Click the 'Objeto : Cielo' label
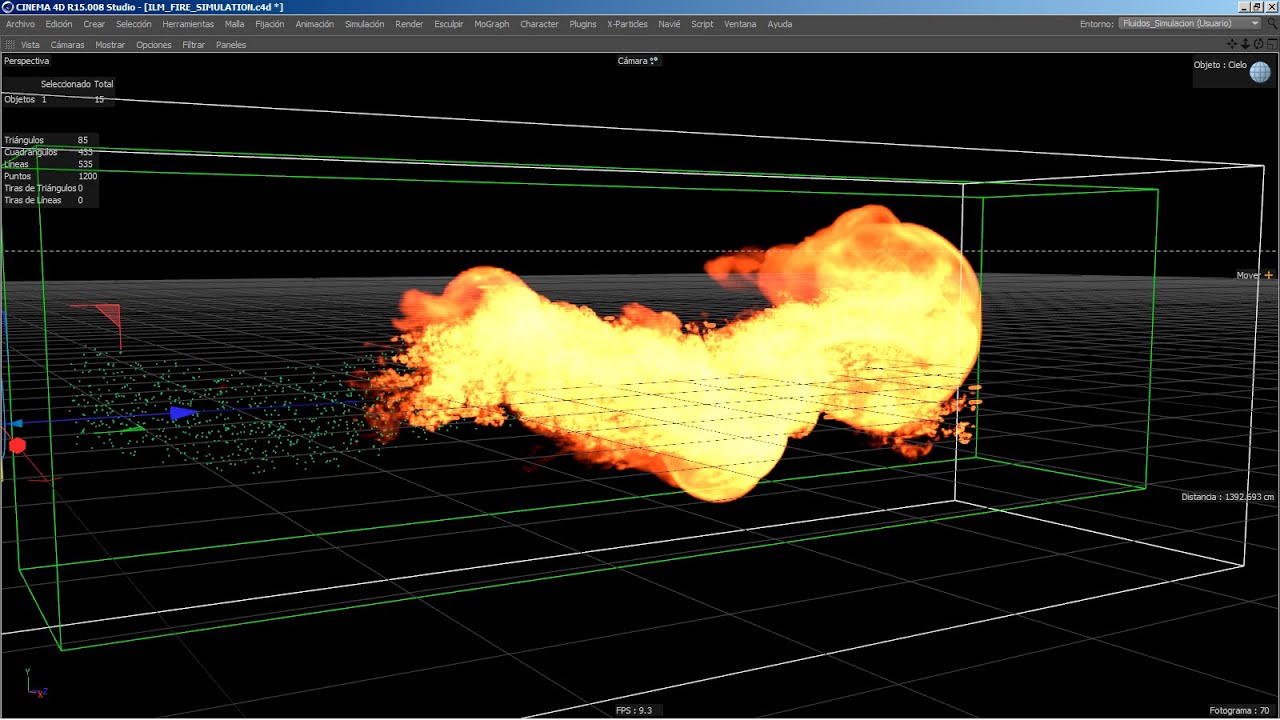1280x720 pixels. point(1220,65)
